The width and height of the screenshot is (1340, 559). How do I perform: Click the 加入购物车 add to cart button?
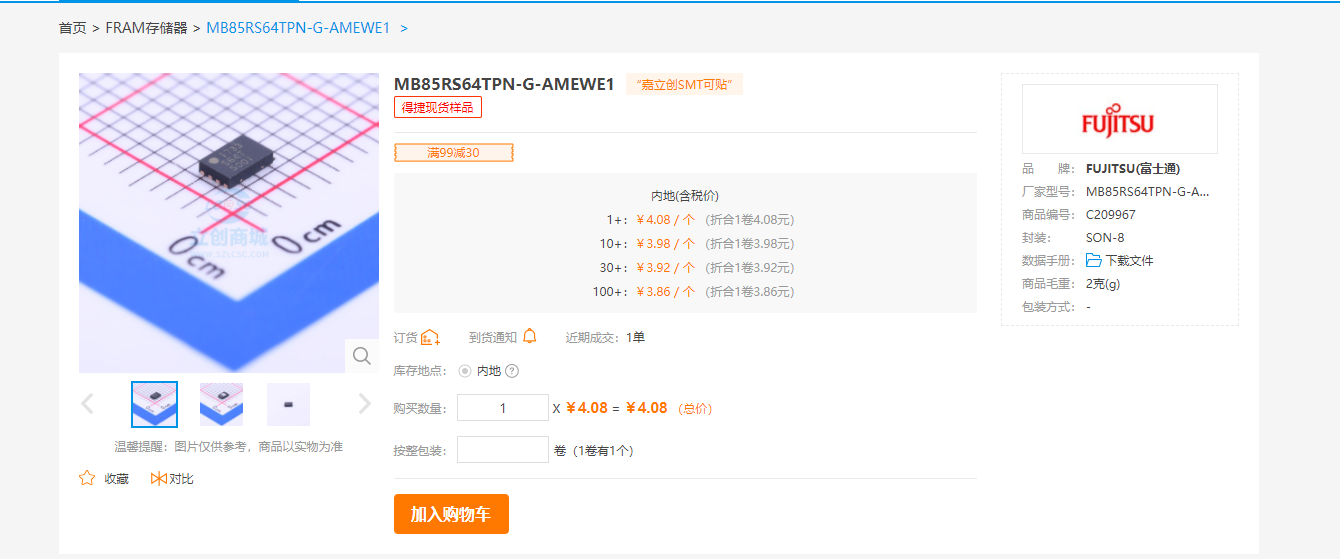click(x=451, y=514)
